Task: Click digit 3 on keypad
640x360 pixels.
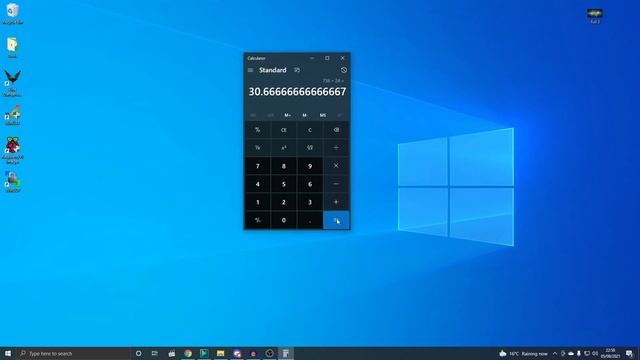Action: click(310, 202)
